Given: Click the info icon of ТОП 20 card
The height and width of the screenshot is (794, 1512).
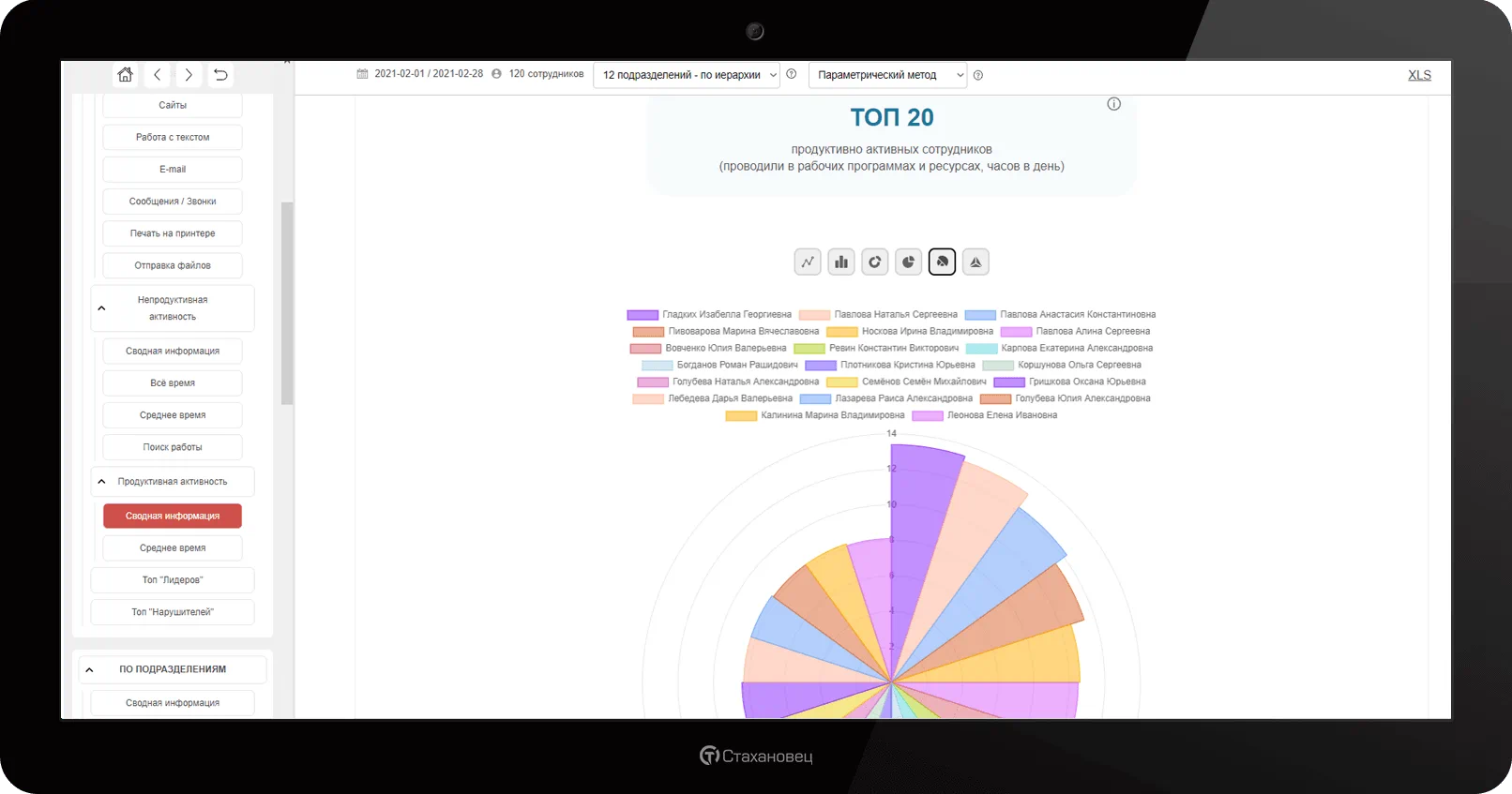Looking at the screenshot, I should click(x=1114, y=104).
